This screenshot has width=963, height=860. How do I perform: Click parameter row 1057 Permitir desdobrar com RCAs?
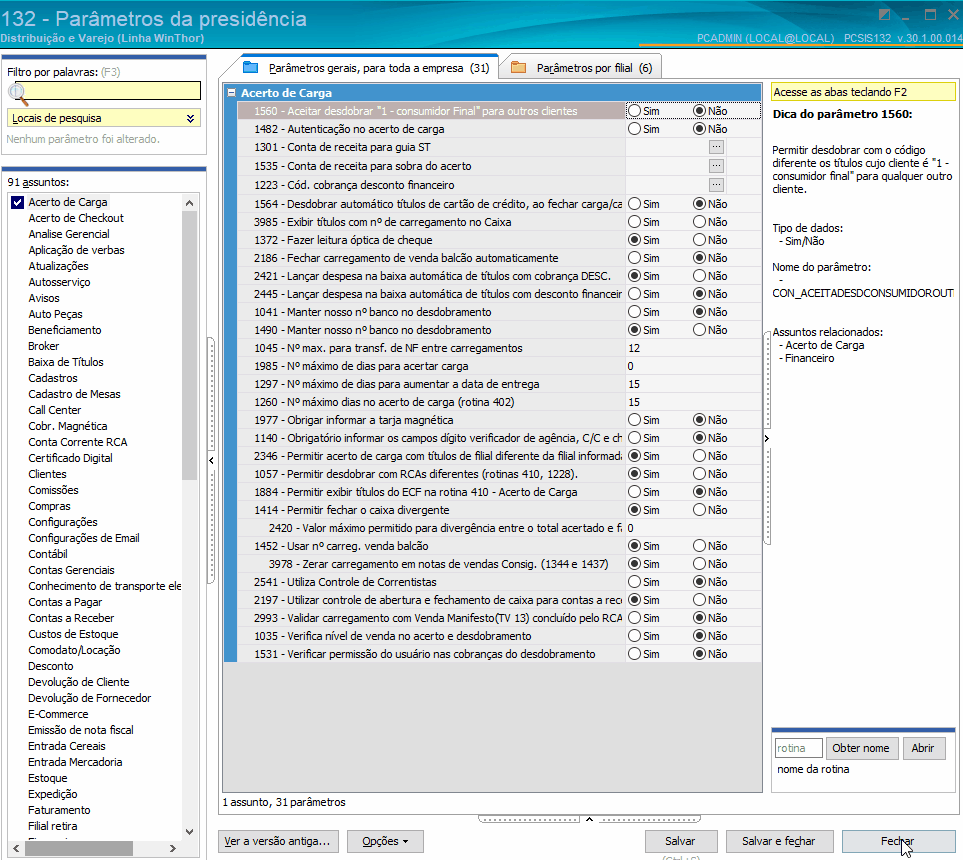(x=499, y=474)
